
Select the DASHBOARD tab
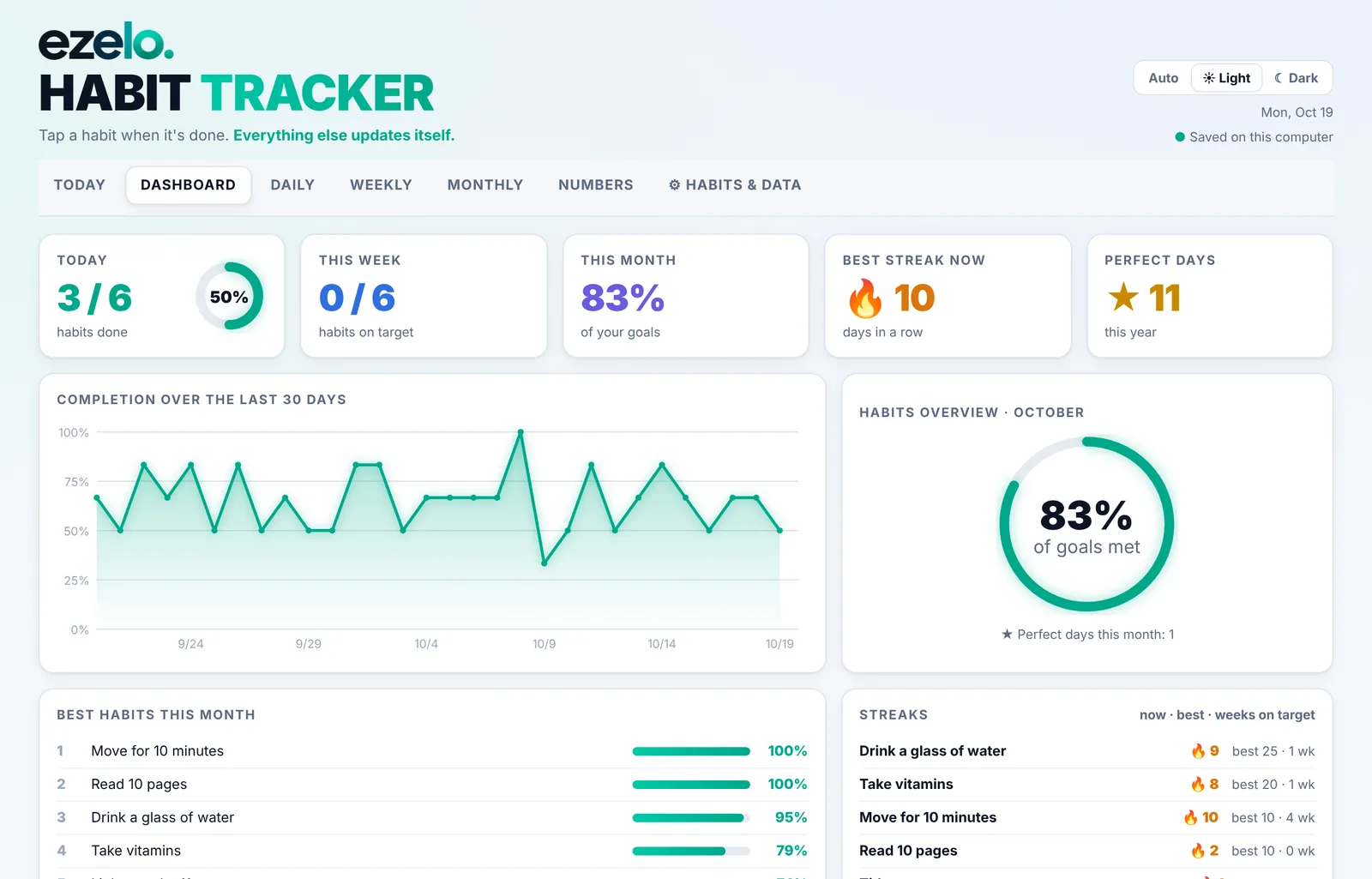point(188,185)
